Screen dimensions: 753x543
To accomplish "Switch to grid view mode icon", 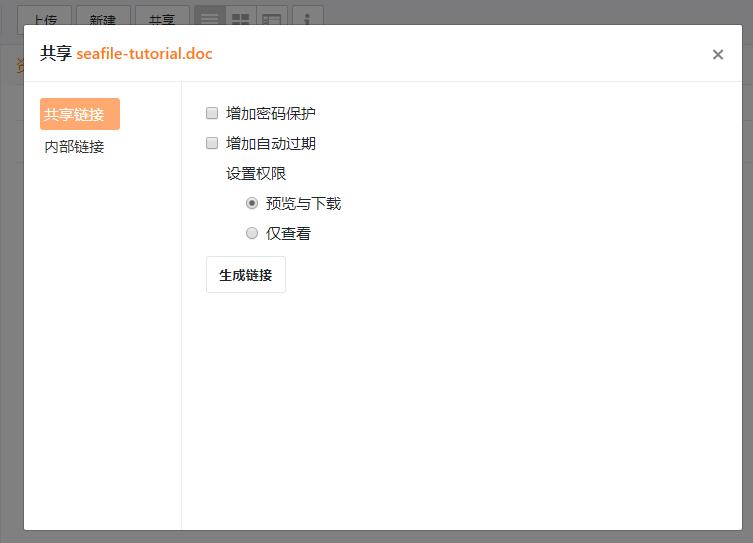I will click(x=240, y=18).
